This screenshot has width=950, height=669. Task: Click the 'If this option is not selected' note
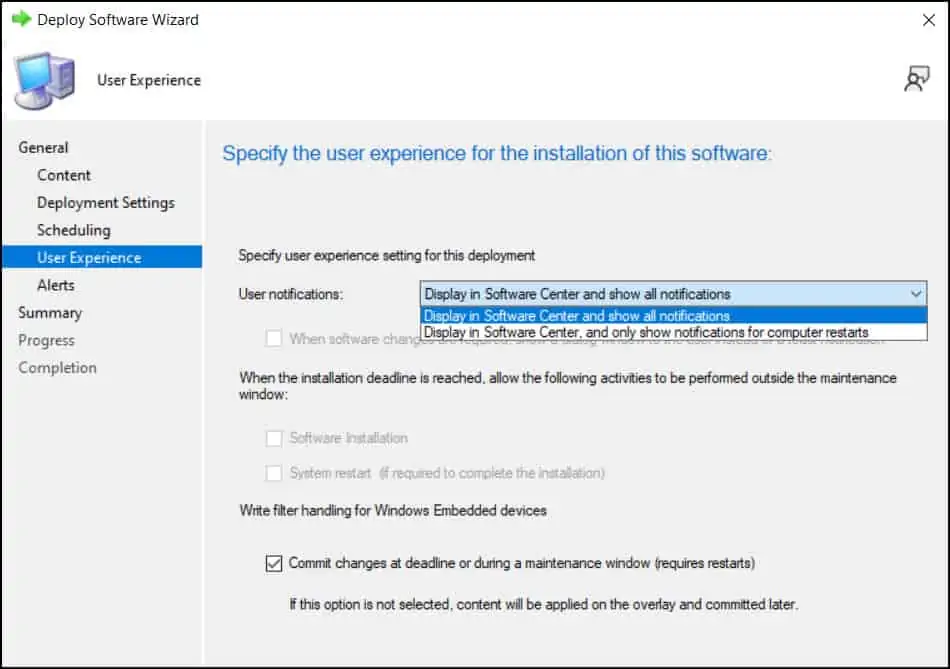point(543,604)
